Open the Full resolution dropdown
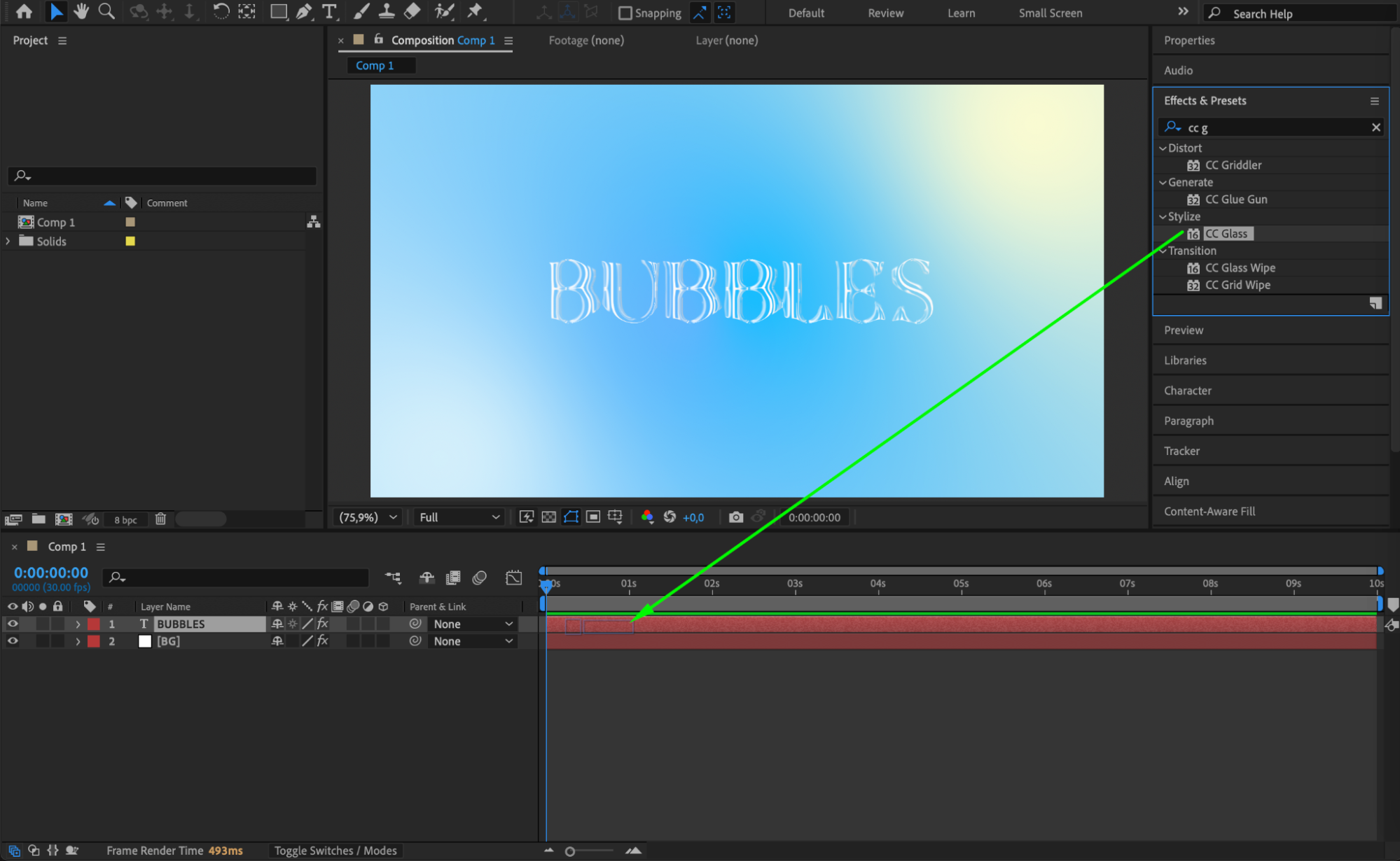This screenshot has height=861, width=1400. [x=459, y=517]
